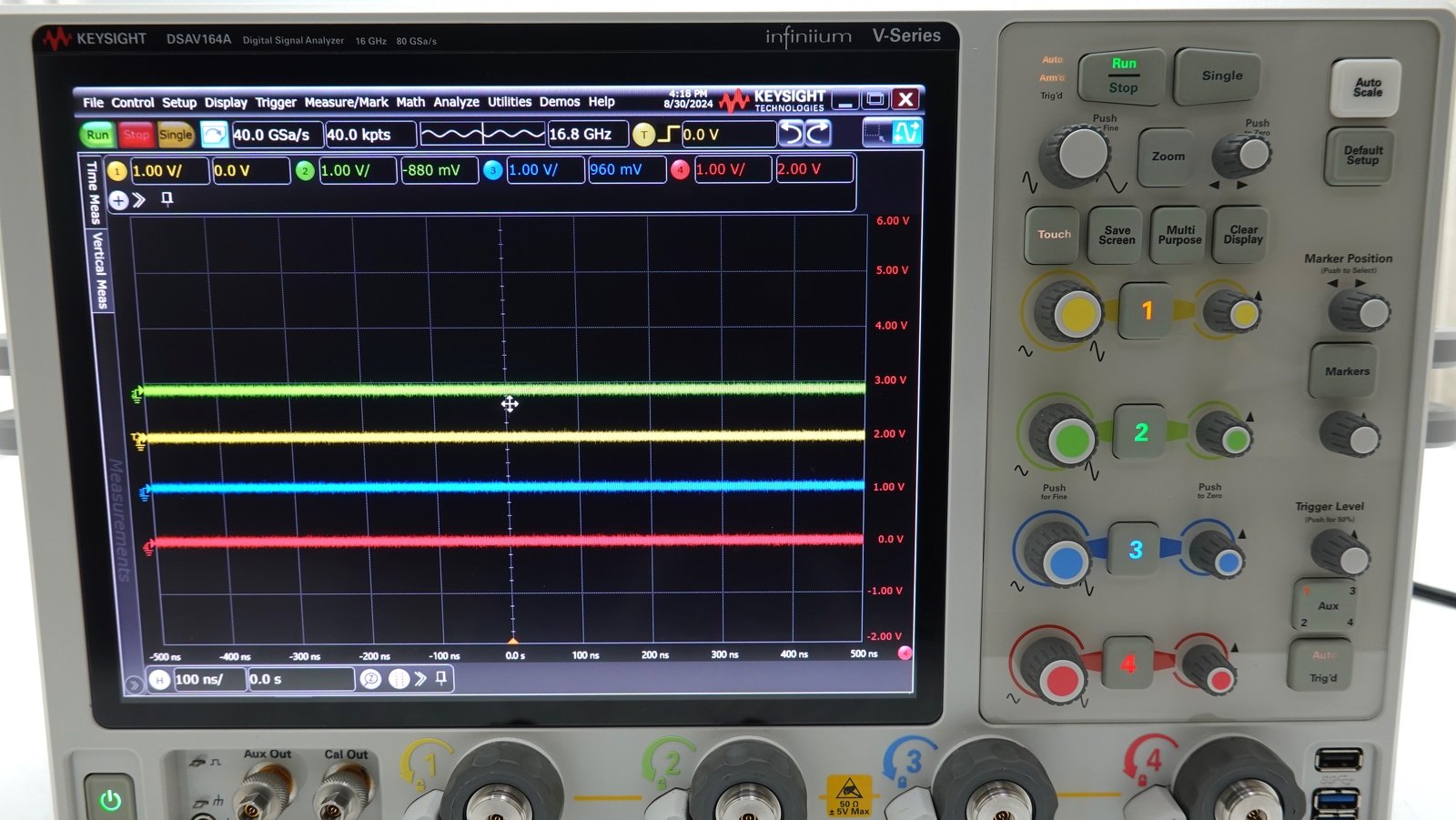The width and height of the screenshot is (1456, 820).
Task: Expand the Measurements side panel
Action: click(119, 520)
